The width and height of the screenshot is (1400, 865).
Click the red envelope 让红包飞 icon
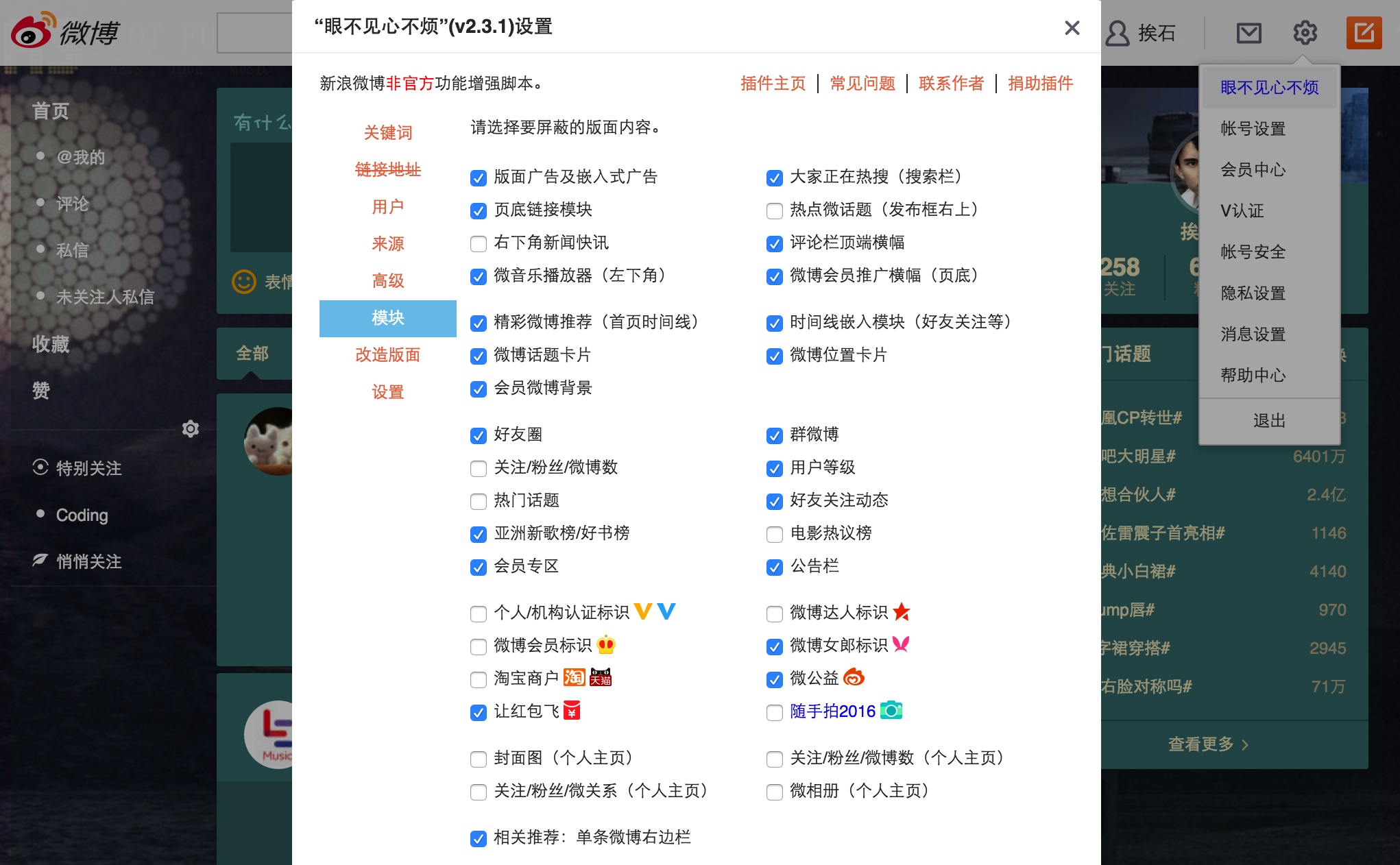(572, 710)
